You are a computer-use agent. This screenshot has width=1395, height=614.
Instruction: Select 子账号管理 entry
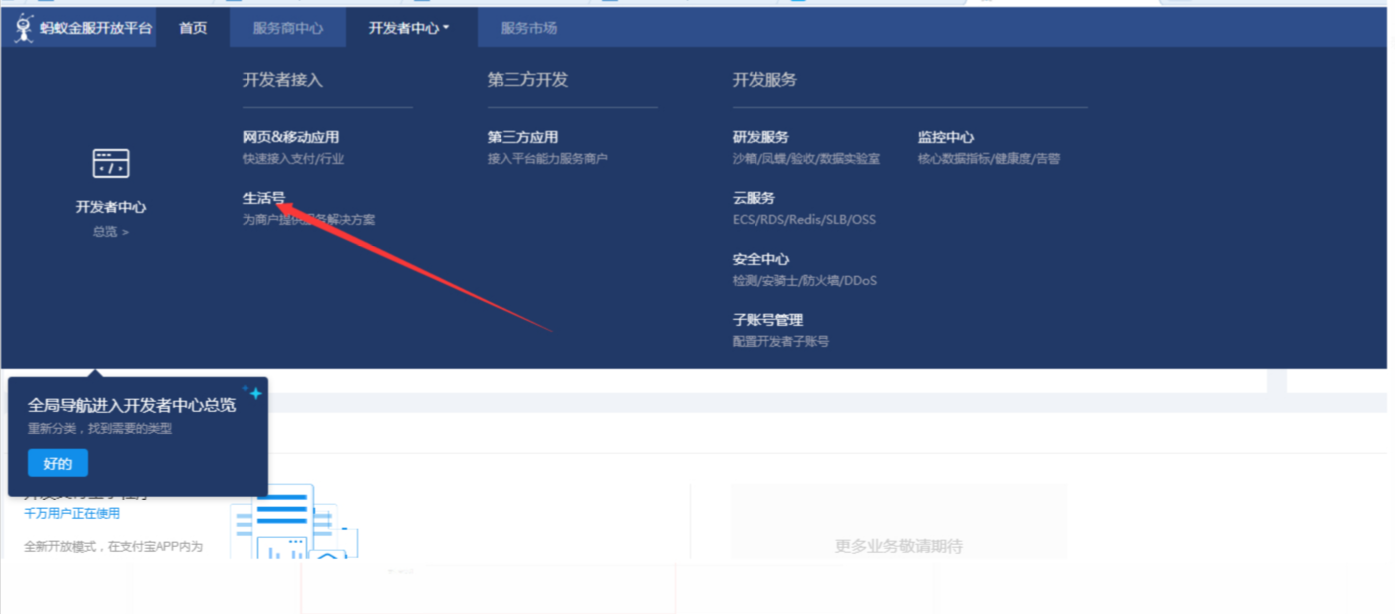pyautogui.click(x=767, y=320)
